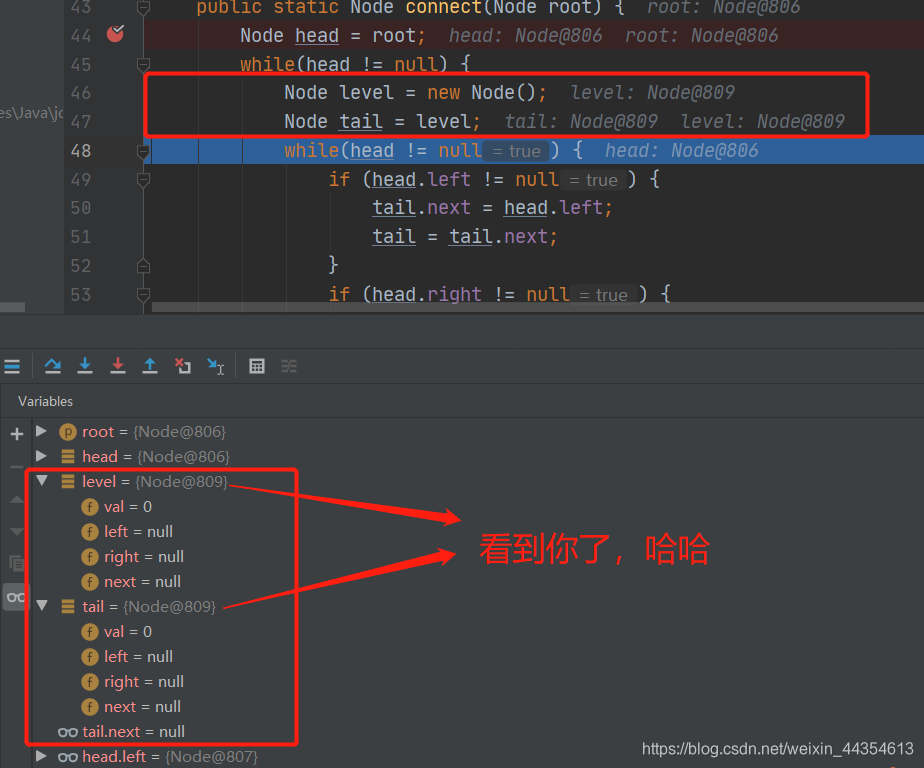Click the Step Over debugger icon
The image size is (924, 768).
[x=53, y=366]
